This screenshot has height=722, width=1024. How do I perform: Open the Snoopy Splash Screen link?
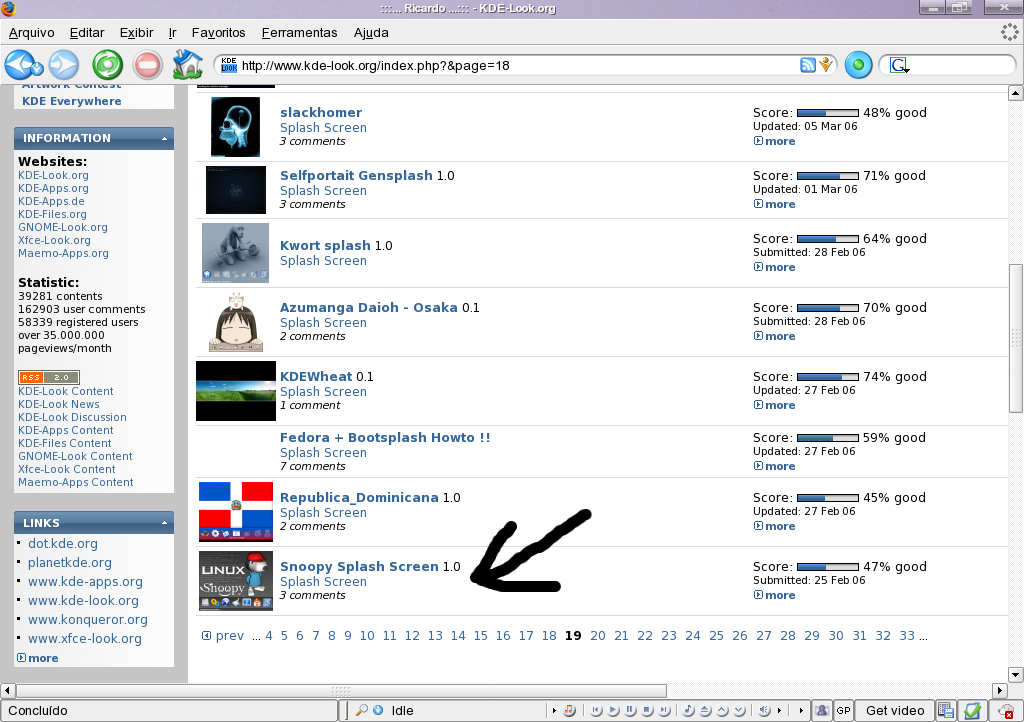(x=359, y=567)
